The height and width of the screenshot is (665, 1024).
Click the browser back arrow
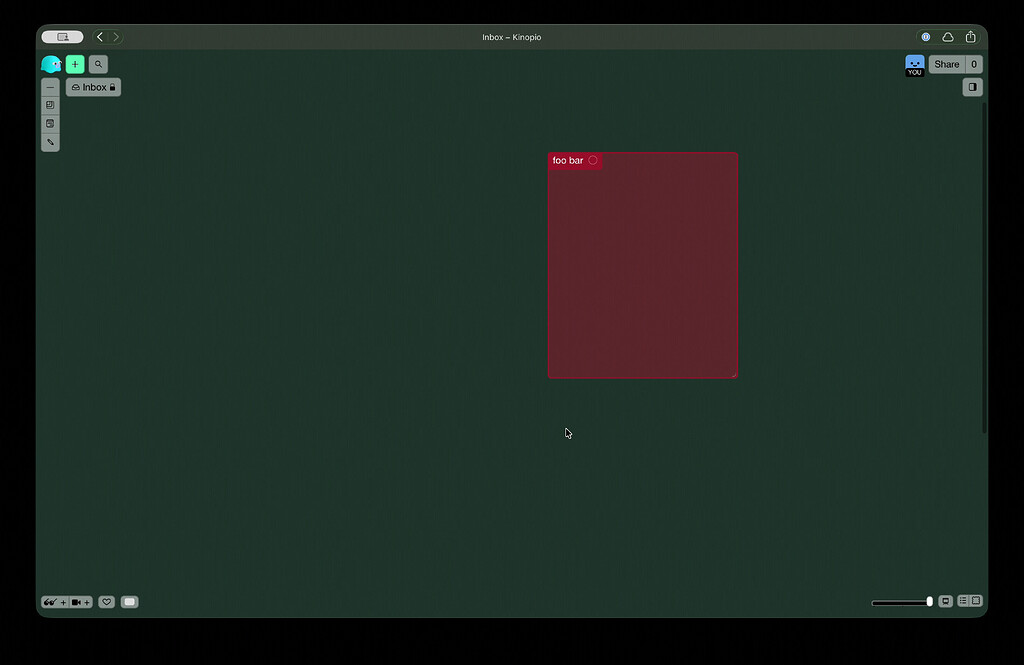pos(100,37)
